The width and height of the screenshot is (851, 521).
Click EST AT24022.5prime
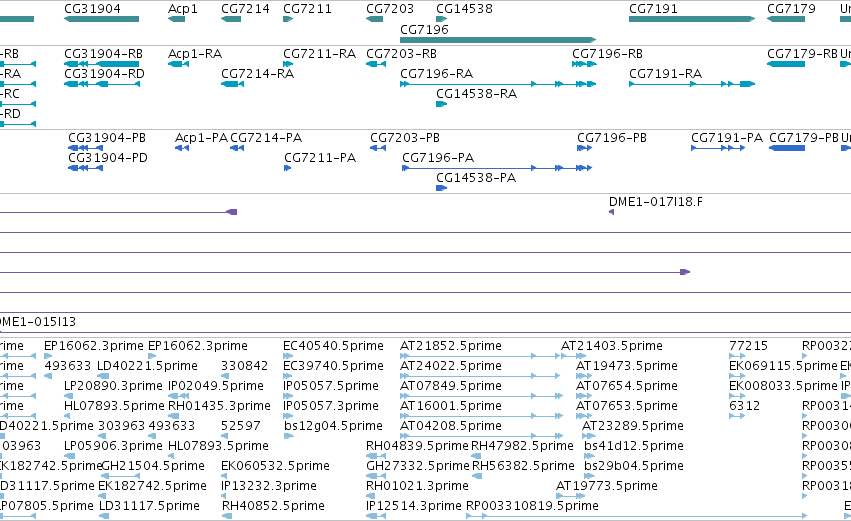point(450,366)
